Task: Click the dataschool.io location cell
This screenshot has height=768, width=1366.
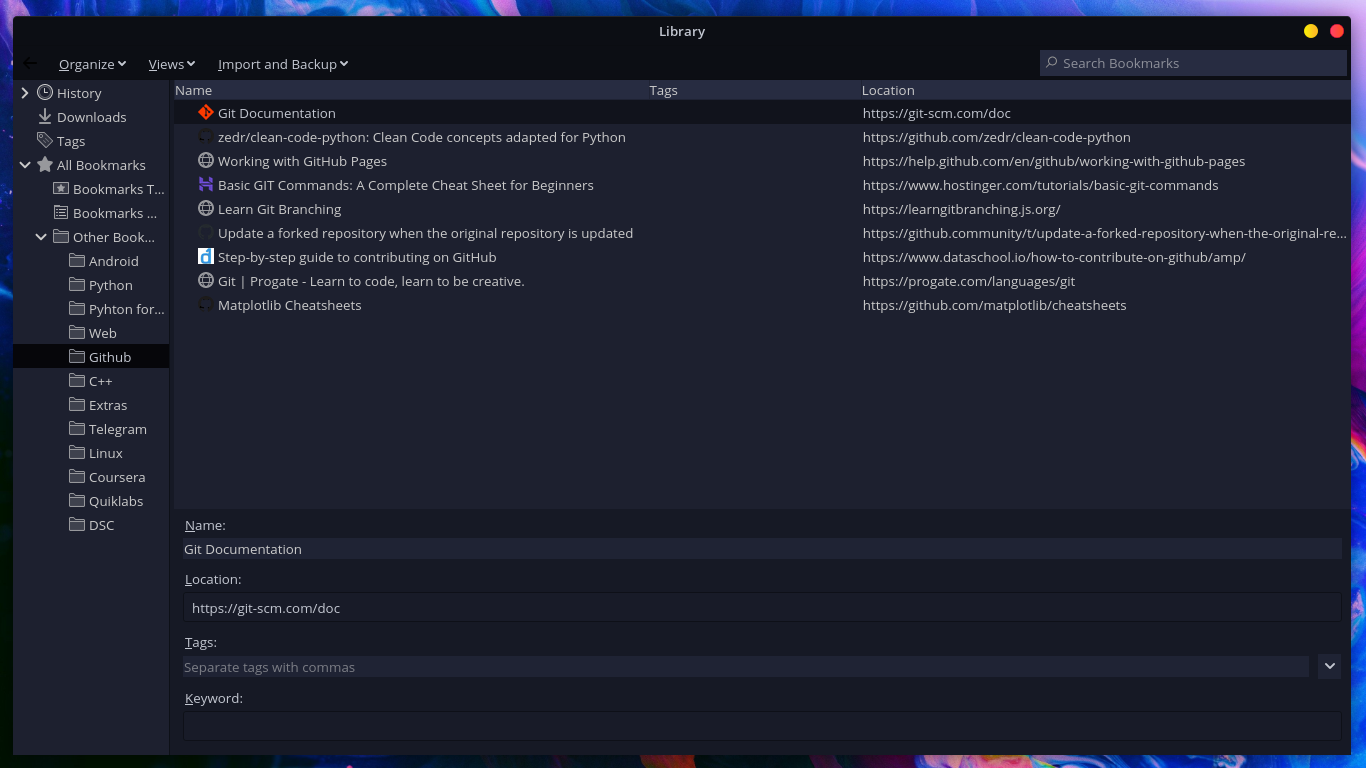Action: tap(1054, 257)
